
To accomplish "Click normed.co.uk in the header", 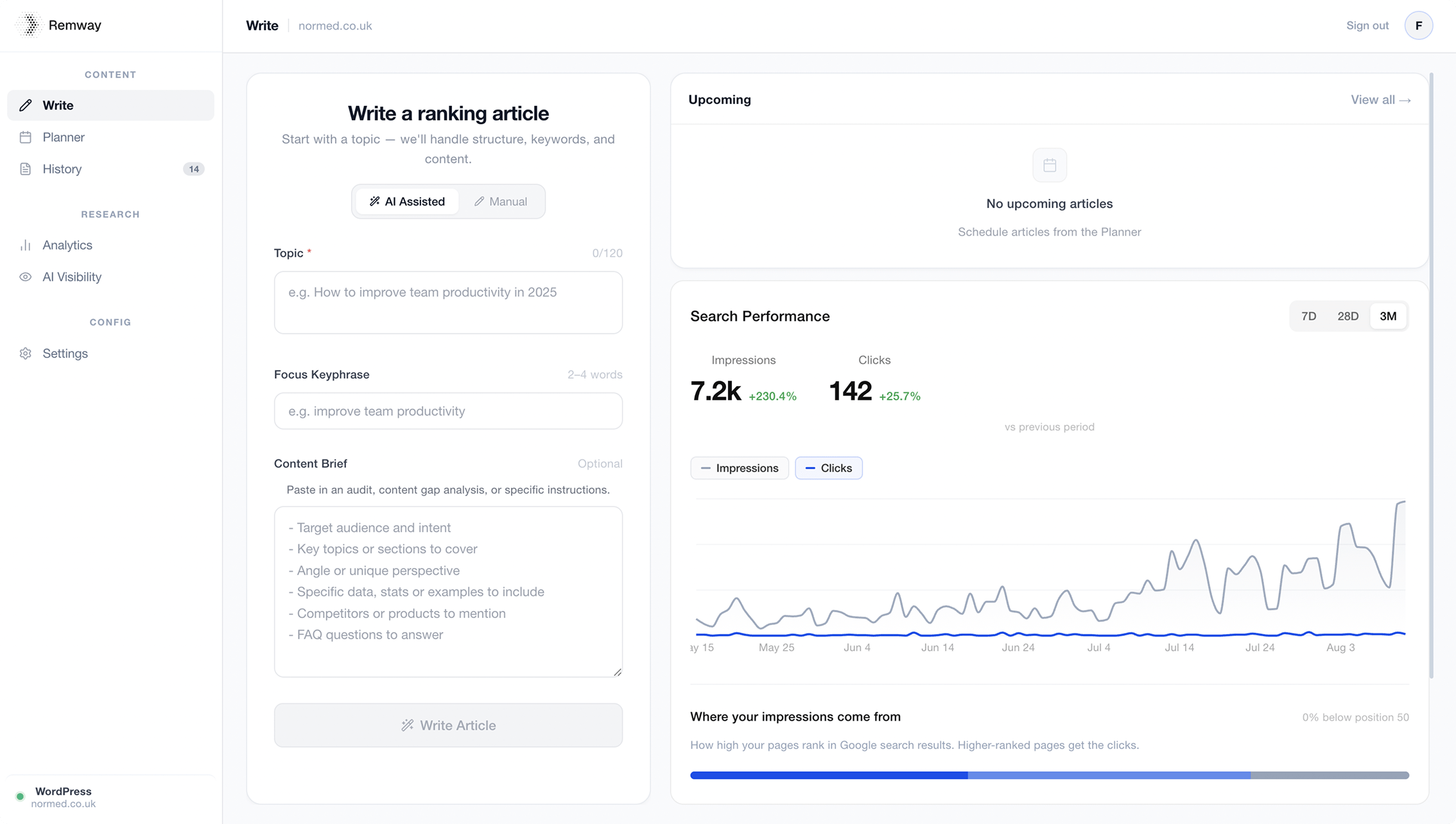I will 335,26.
